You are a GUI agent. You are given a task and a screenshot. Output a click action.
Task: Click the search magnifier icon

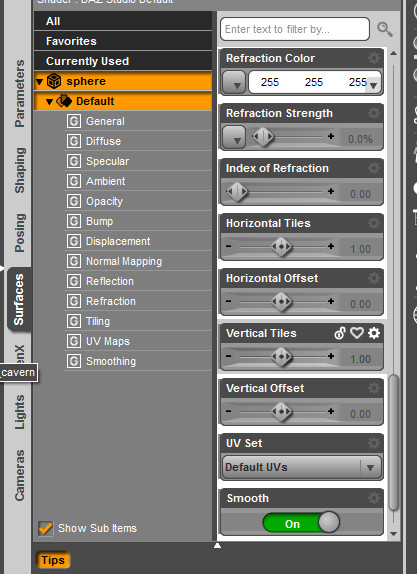pos(384,29)
